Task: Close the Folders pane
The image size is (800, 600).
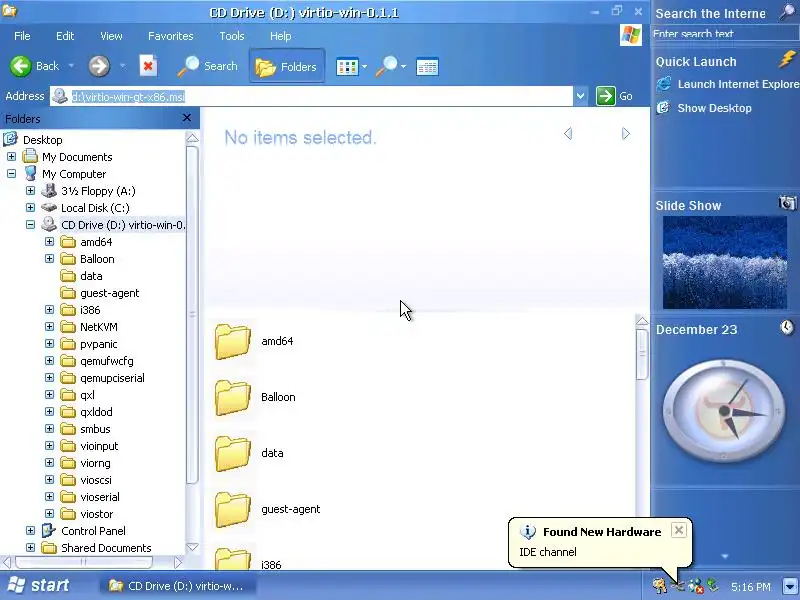Action: [x=187, y=118]
